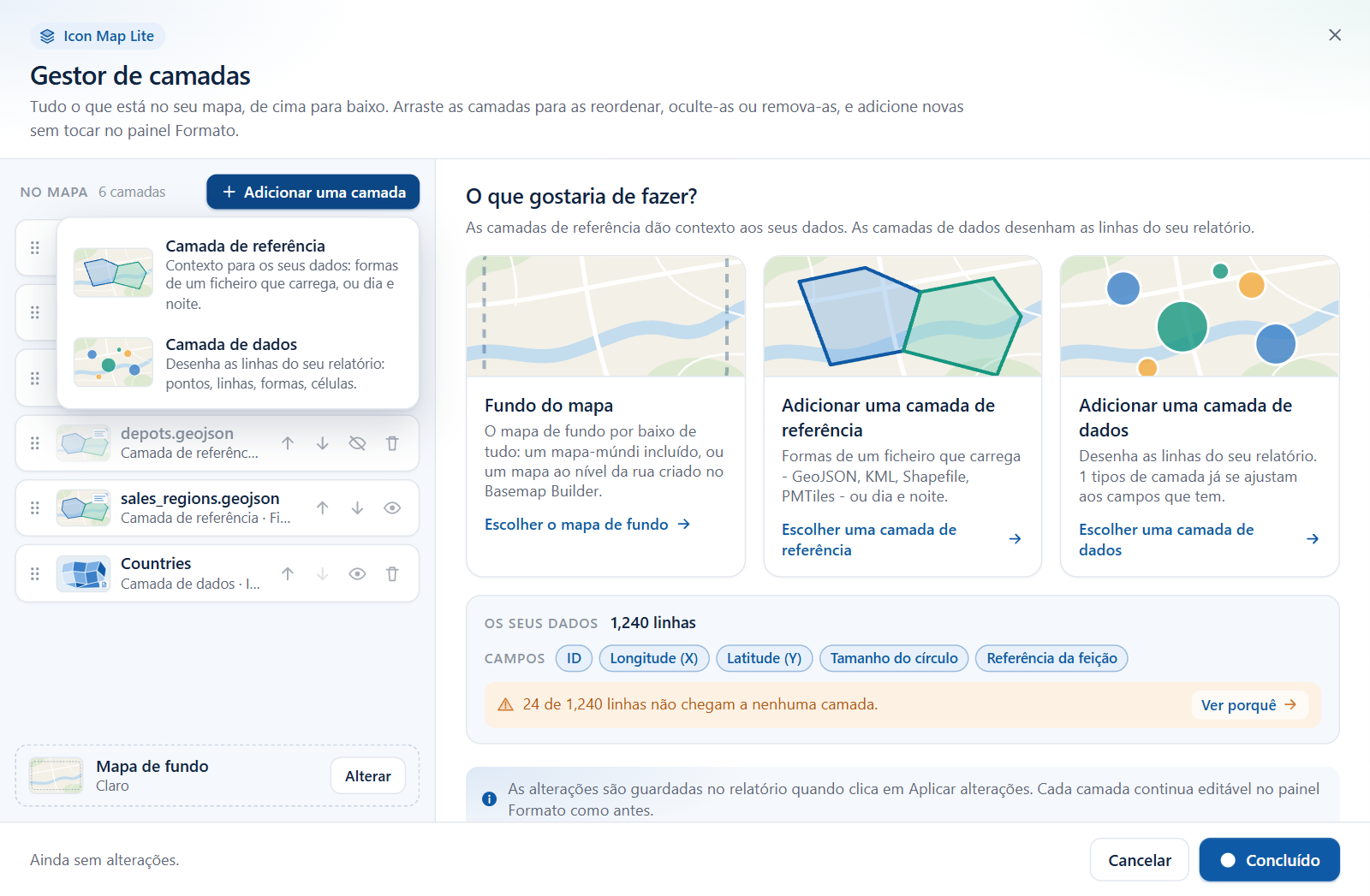Click the reference layer card illustration
This screenshot has width=1370, height=896.
pos(902,316)
